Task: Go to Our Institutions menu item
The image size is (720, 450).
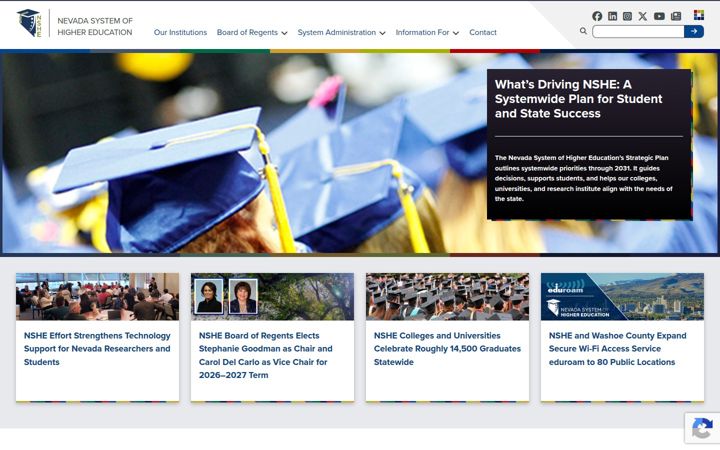Action: click(180, 33)
